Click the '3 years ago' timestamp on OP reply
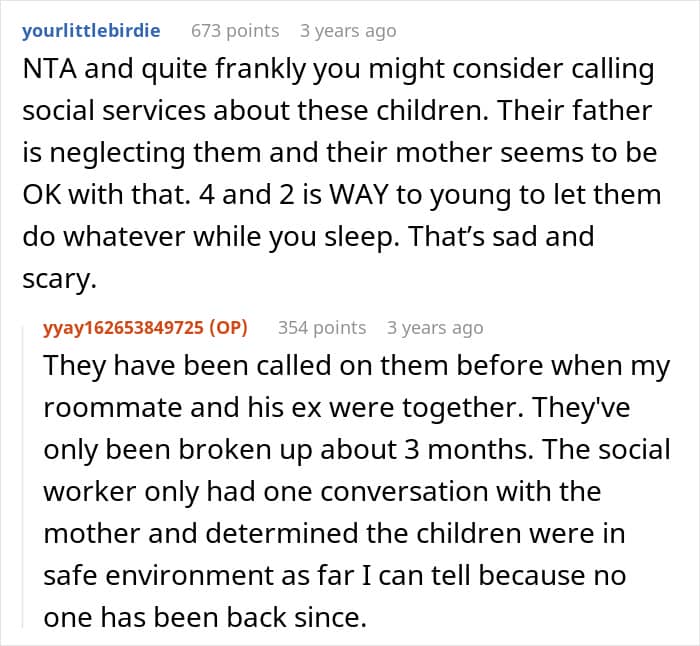 click(x=435, y=328)
